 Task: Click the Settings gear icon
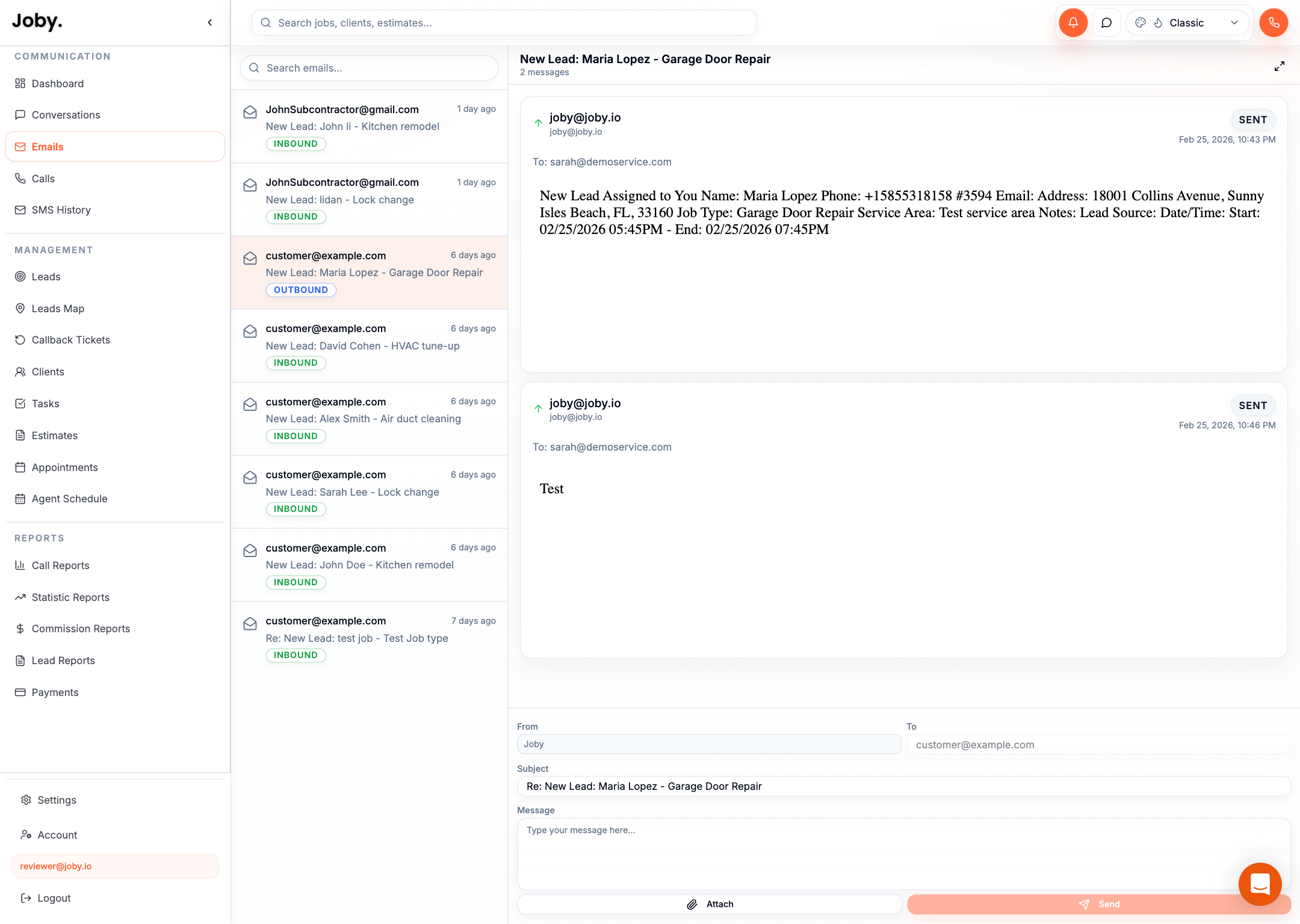point(26,800)
